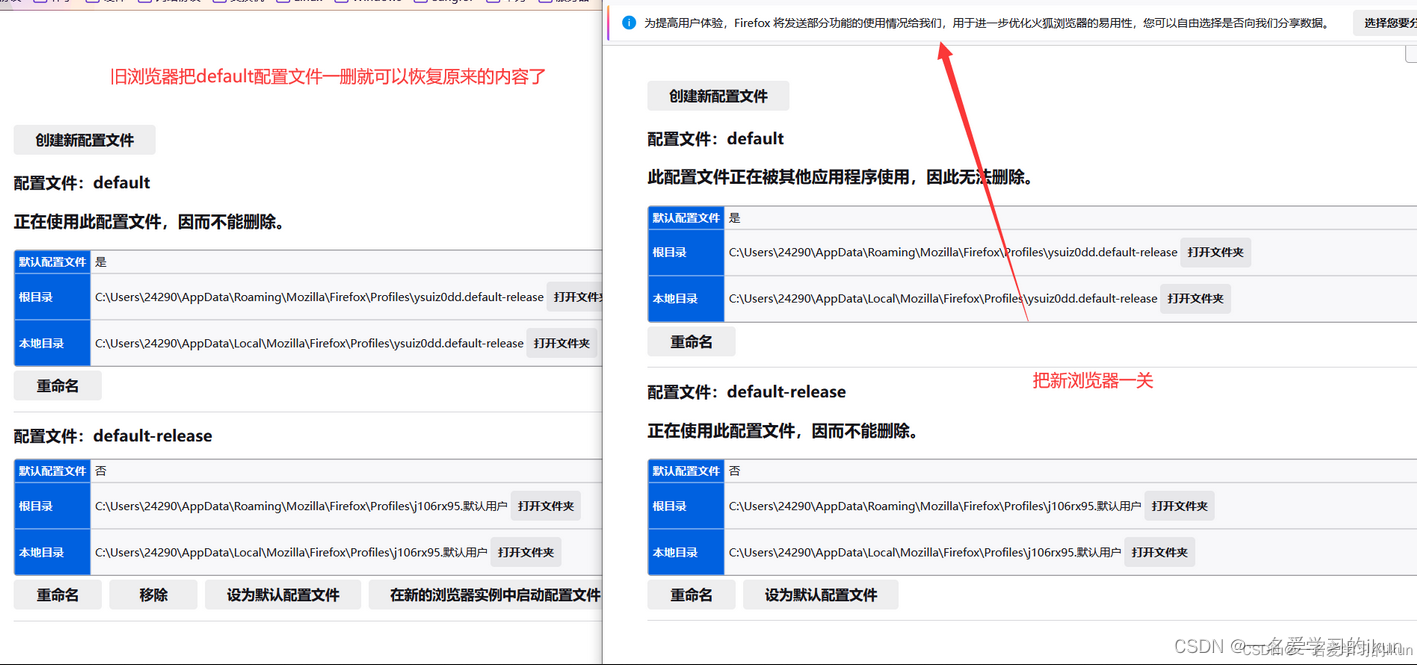Click 设为默认配置文件 in the right window
This screenshot has width=1417, height=665.
tap(821, 595)
